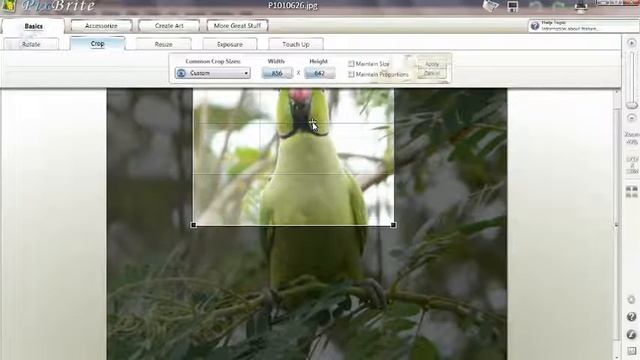Click the bottom square icon in right sidebar
The height and width of the screenshot is (360, 640).
pos(631,351)
